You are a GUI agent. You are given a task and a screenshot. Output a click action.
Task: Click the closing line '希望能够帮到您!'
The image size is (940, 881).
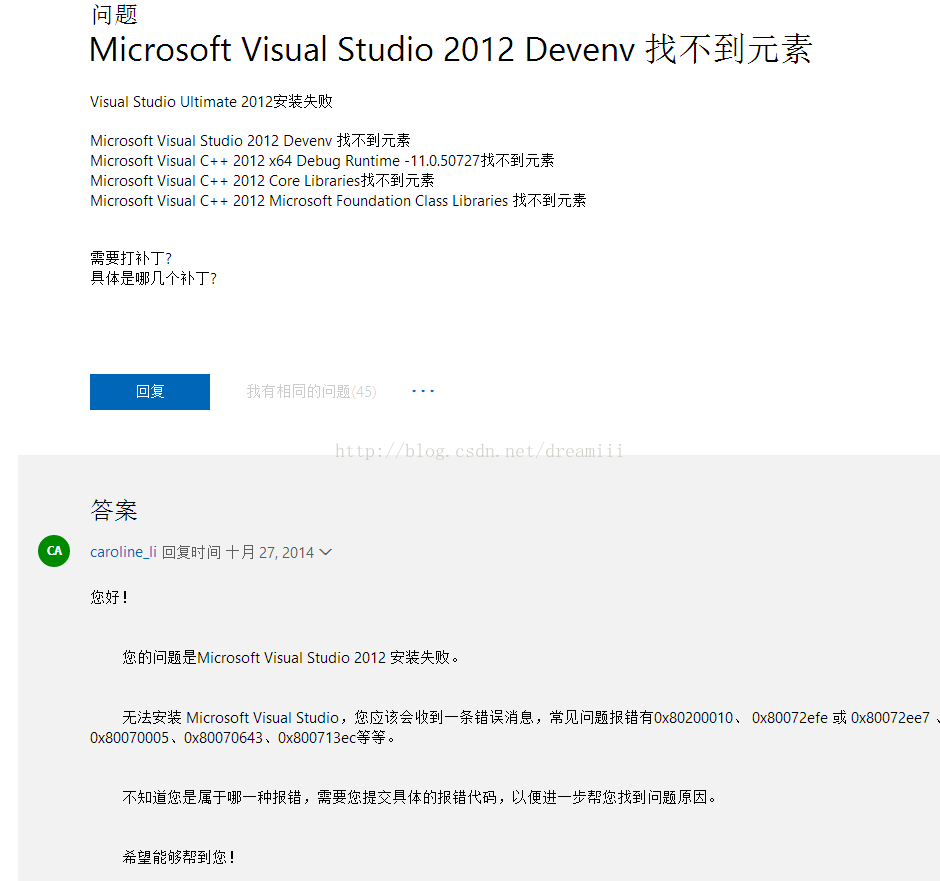(x=179, y=857)
